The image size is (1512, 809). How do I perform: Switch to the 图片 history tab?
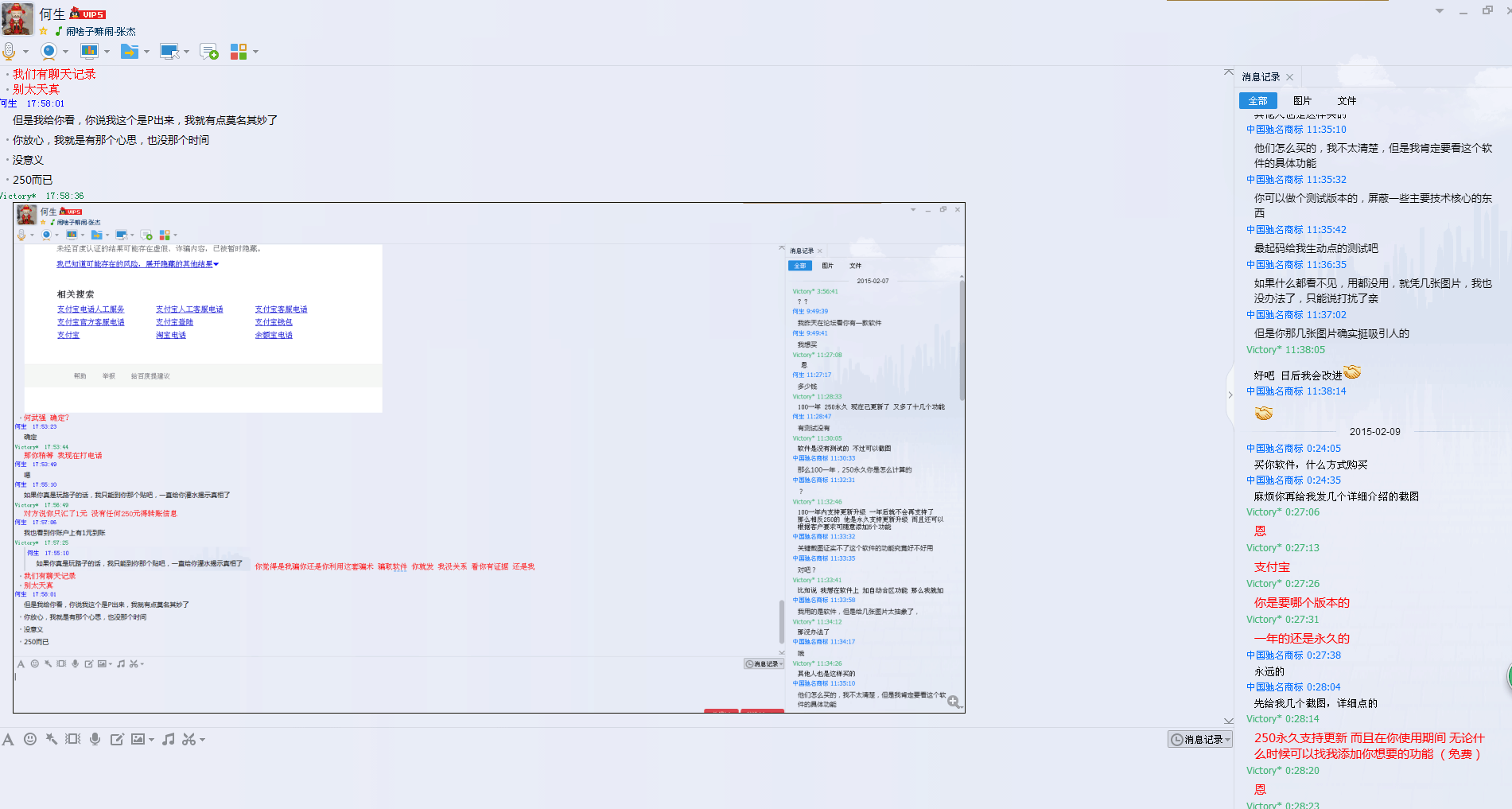(1302, 101)
